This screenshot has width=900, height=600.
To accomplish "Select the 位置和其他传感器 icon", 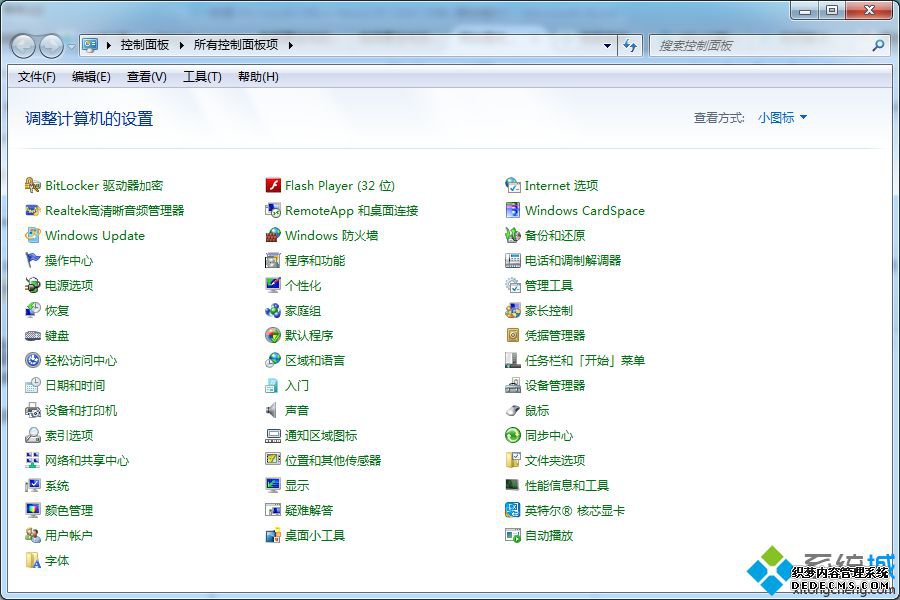I will click(x=273, y=460).
